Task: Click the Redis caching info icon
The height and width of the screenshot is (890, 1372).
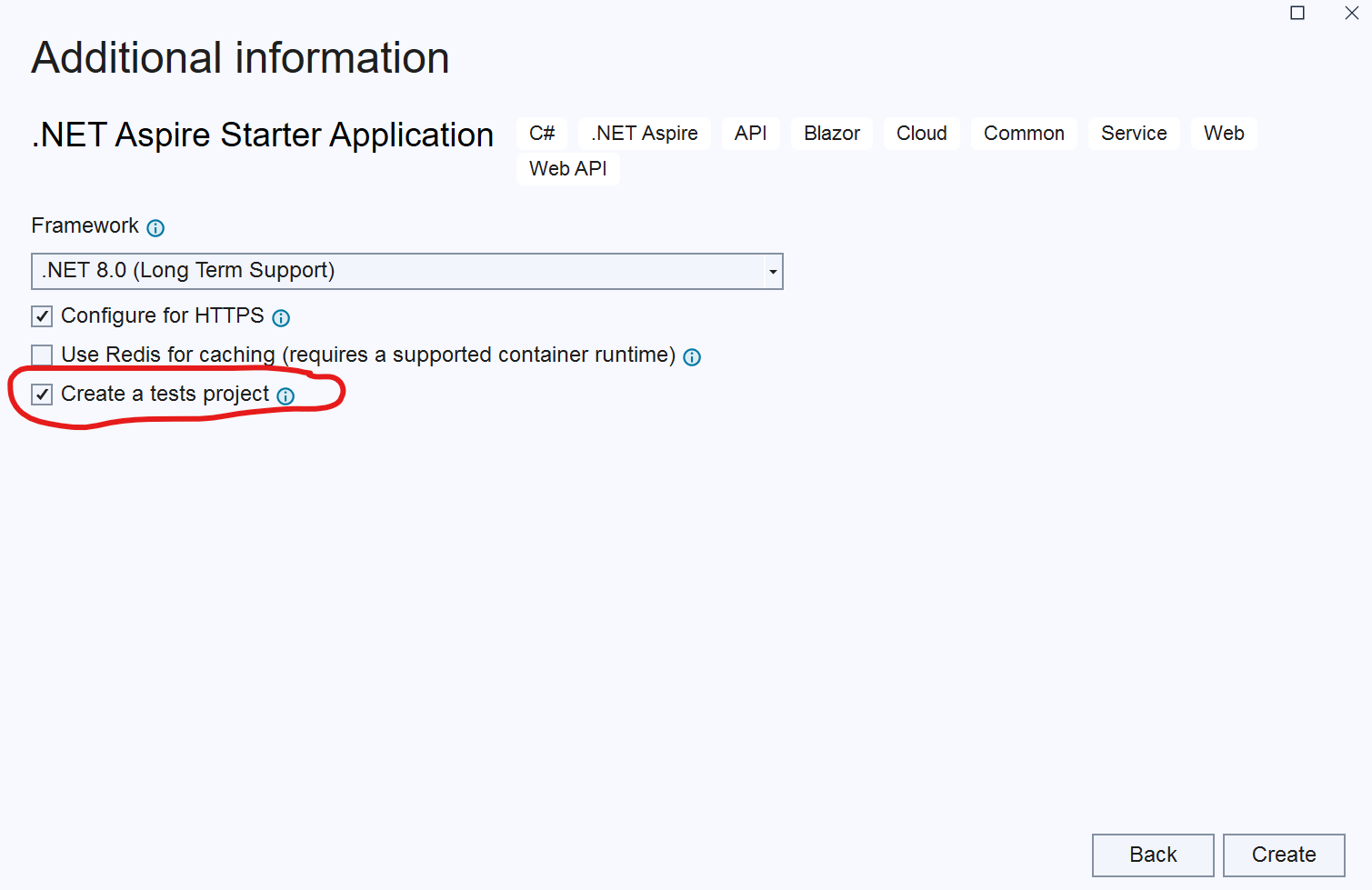Action: click(691, 357)
